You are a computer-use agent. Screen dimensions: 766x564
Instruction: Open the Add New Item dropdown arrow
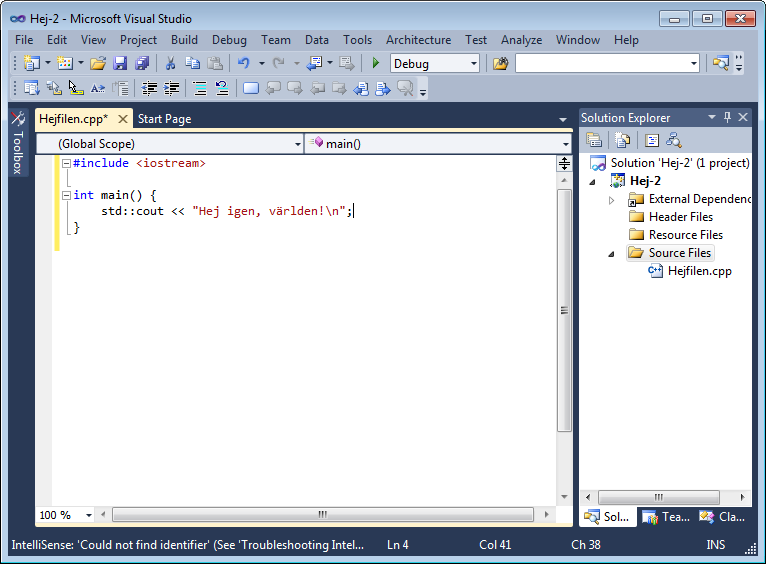tap(81, 63)
